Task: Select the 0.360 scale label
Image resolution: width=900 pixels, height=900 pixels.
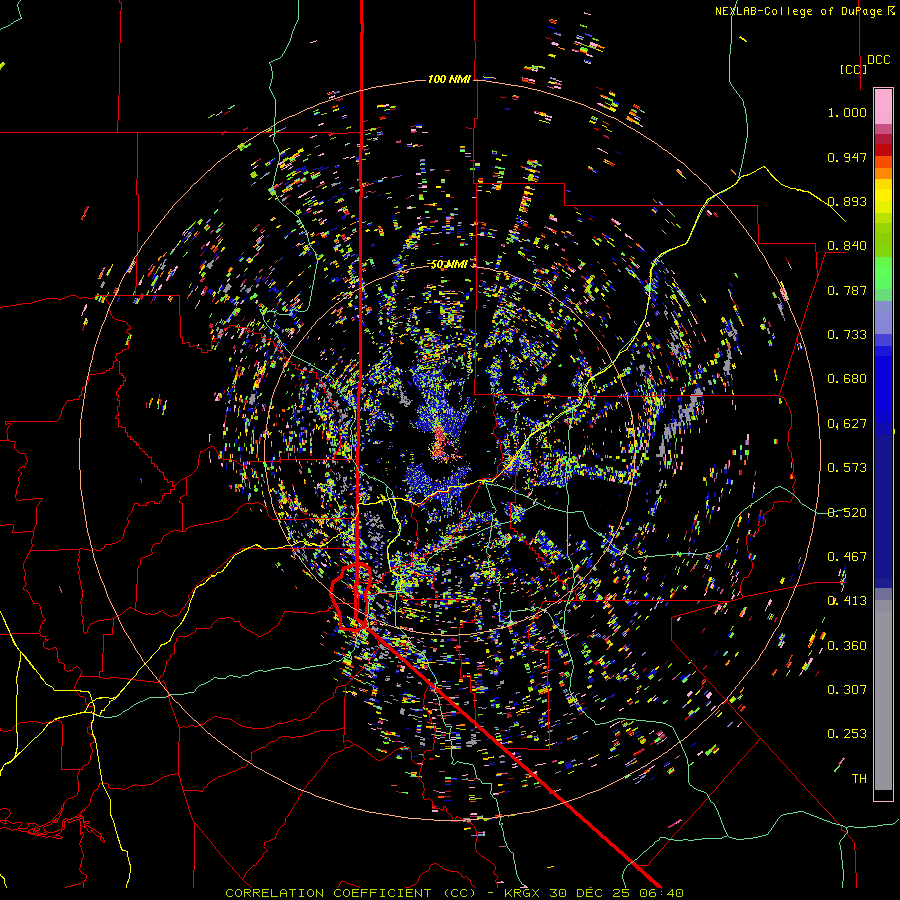Action: tap(847, 646)
